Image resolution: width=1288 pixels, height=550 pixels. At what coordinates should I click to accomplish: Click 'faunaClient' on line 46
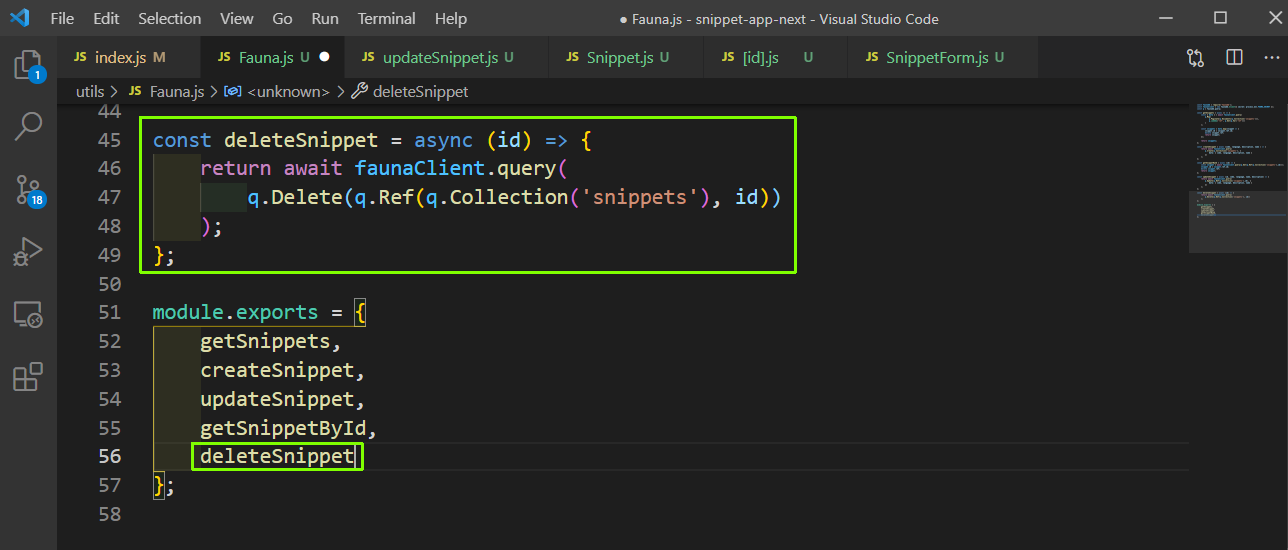[x=420, y=169]
